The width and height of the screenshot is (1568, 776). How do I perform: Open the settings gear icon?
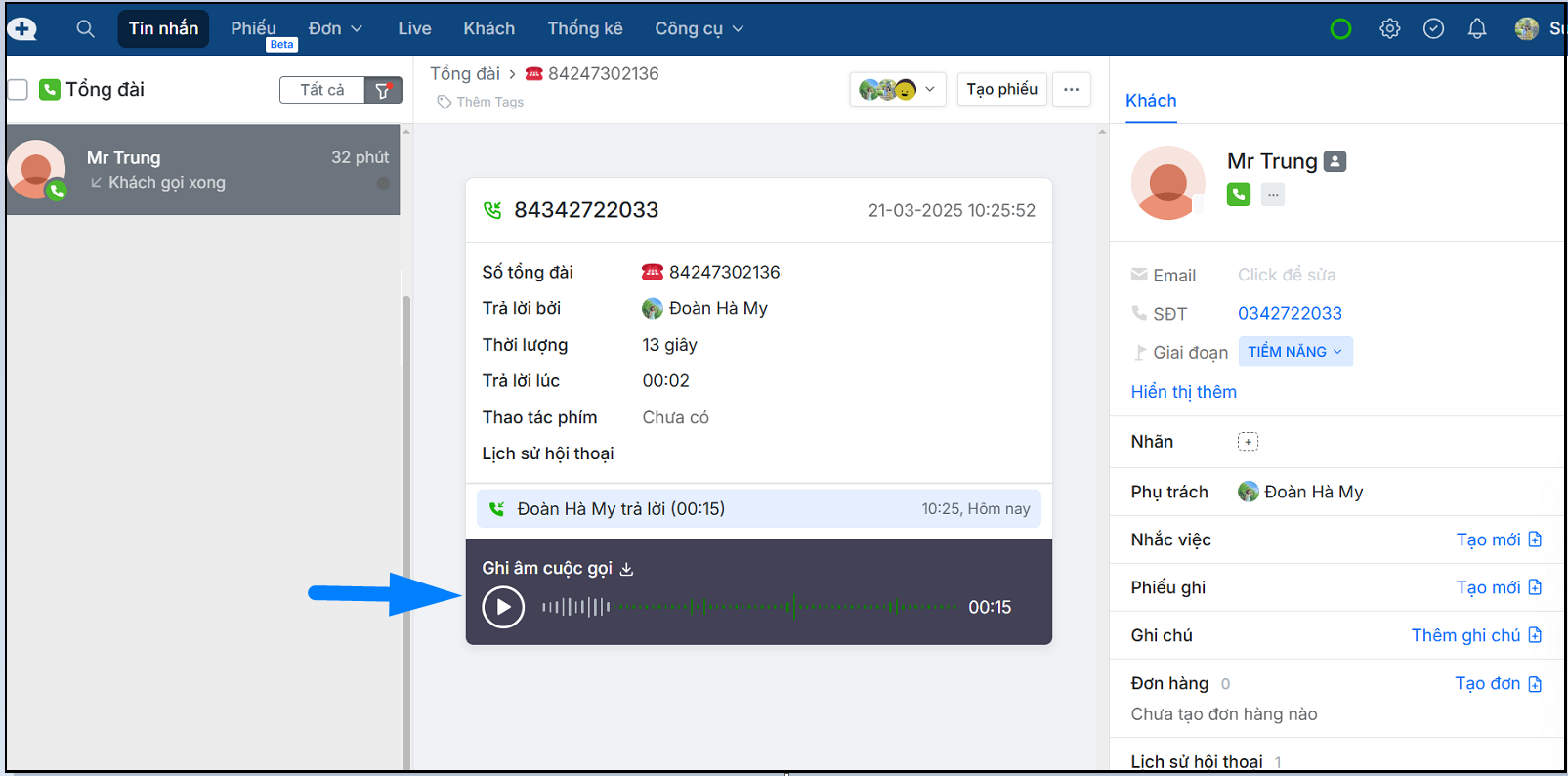pos(1389,29)
